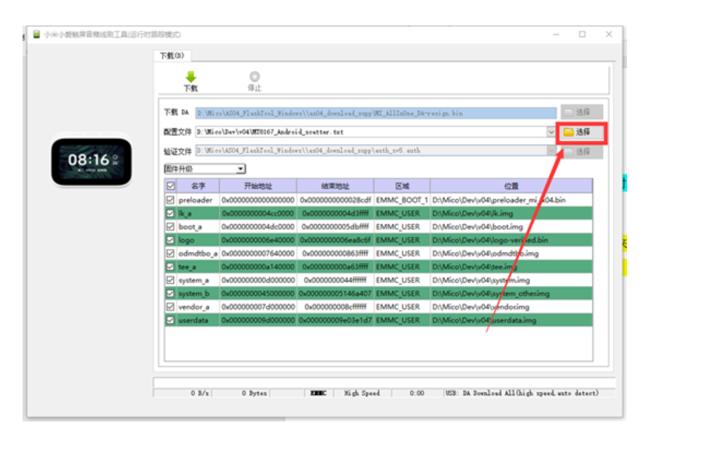The height and width of the screenshot is (459, 708).
Task: Select the lk_a row name cell
Action: tap(198, 213)
